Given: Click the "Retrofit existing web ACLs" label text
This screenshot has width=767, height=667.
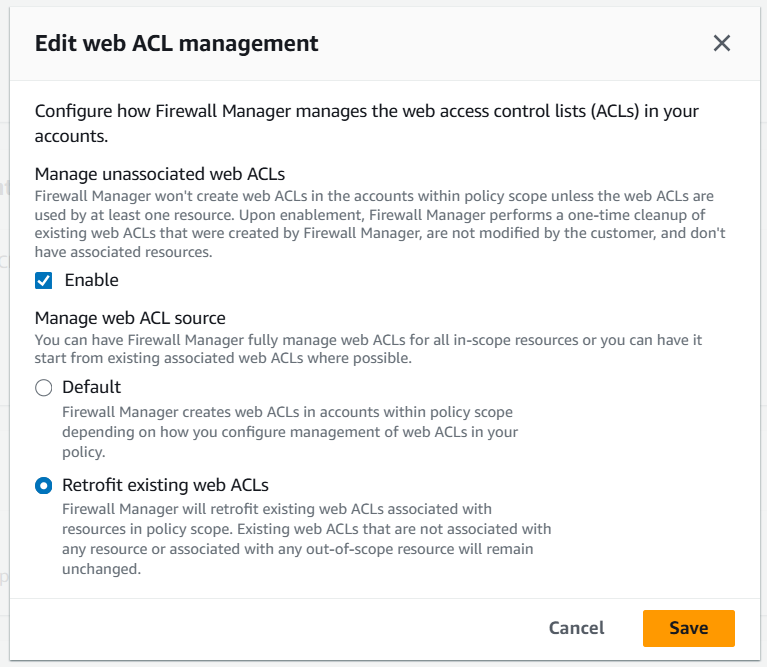Looking at the screenshot, I should [x=165, y=486].
